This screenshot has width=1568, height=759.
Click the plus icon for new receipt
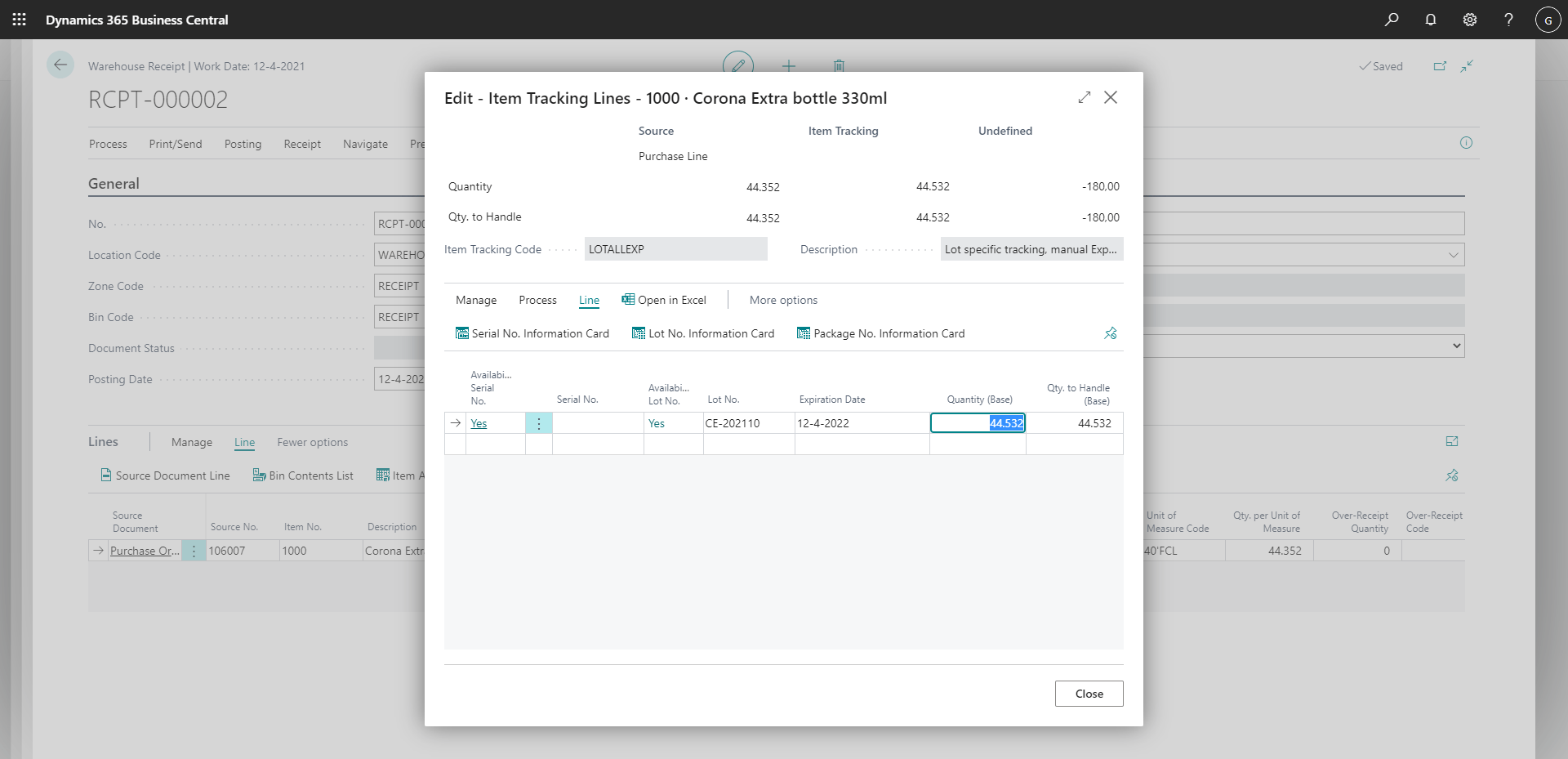pyautogui.click(x=789, y=65)
